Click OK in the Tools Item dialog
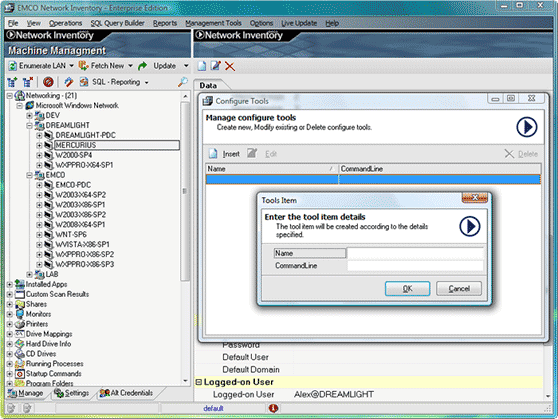Screen dimensions: 558x419 pyautogui.click(x=407, y=289)
